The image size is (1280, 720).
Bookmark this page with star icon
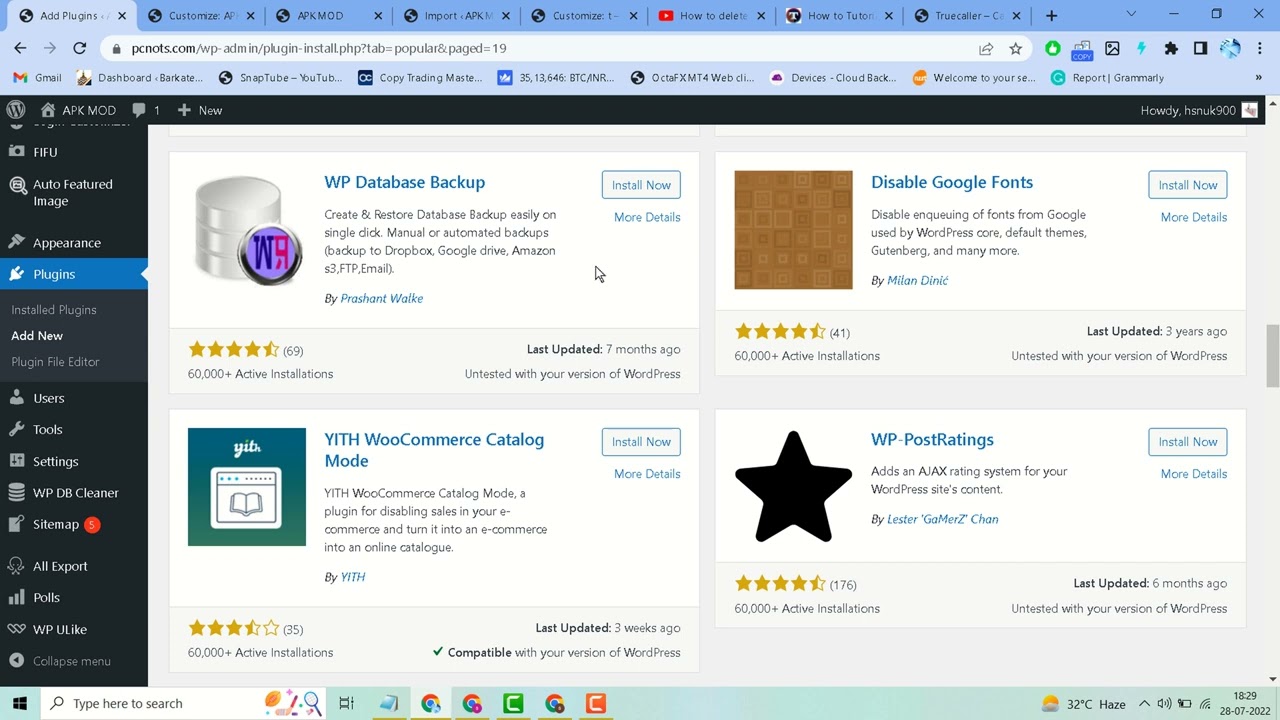tap(1016, 48)
